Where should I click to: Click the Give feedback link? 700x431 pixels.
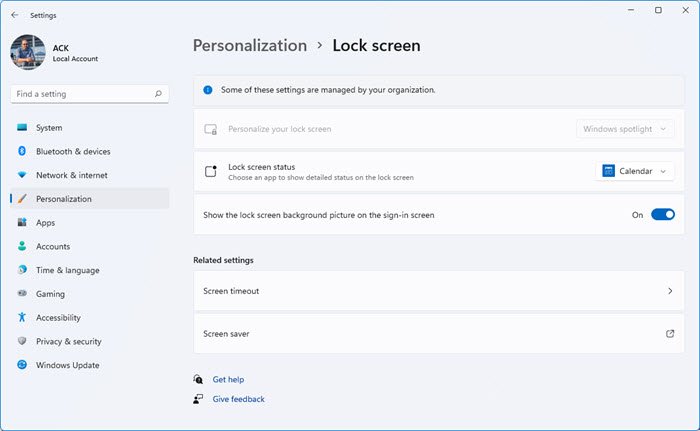238,399
